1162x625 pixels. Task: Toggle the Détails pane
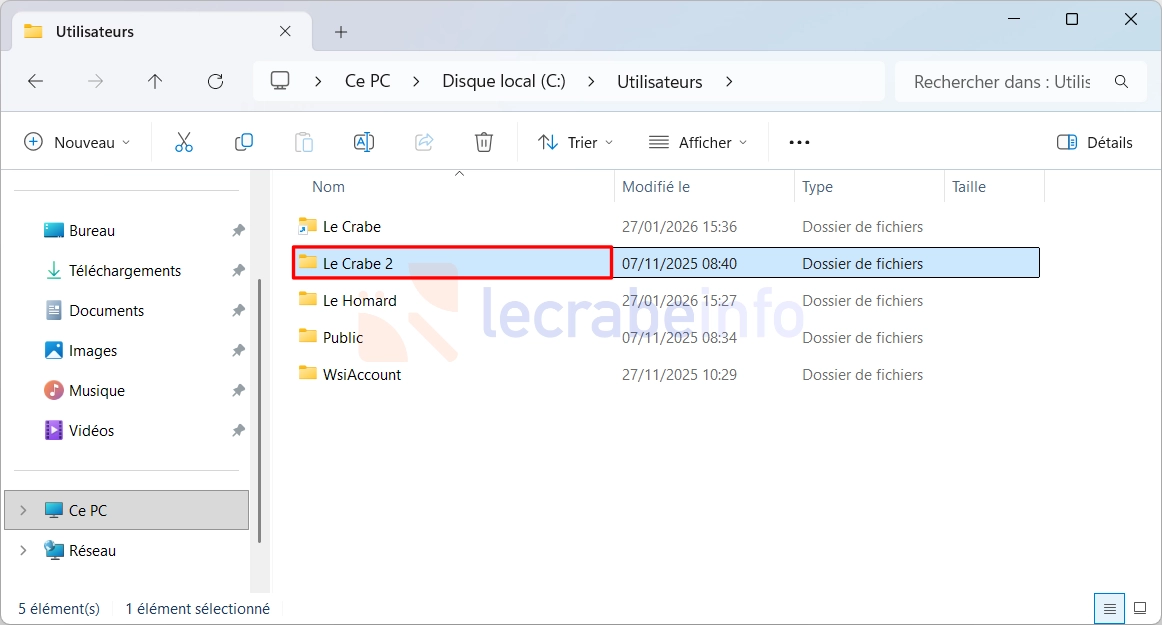1095,142
